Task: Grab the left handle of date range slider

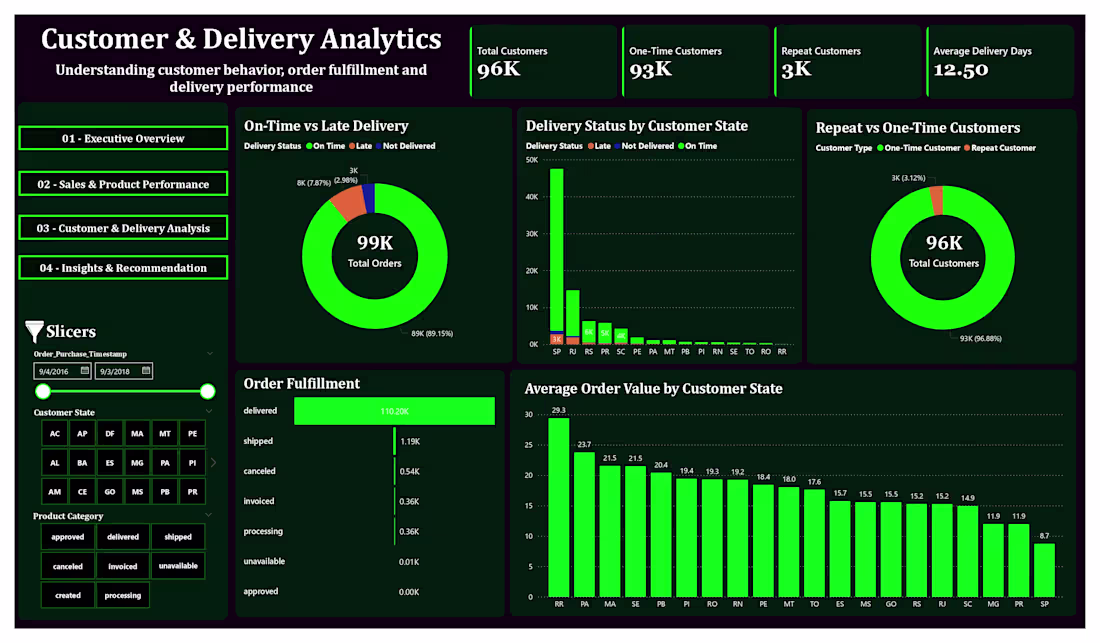Action: [43, 391]
